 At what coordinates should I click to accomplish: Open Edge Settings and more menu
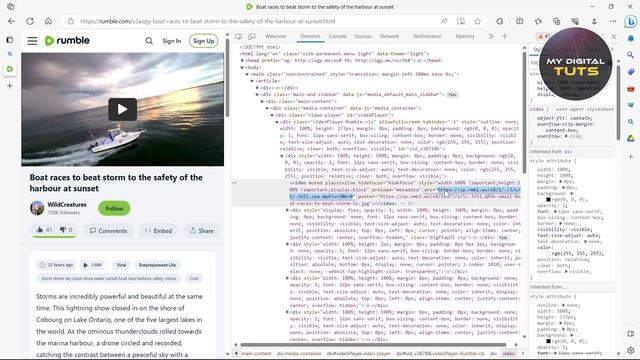coord(613,21)
